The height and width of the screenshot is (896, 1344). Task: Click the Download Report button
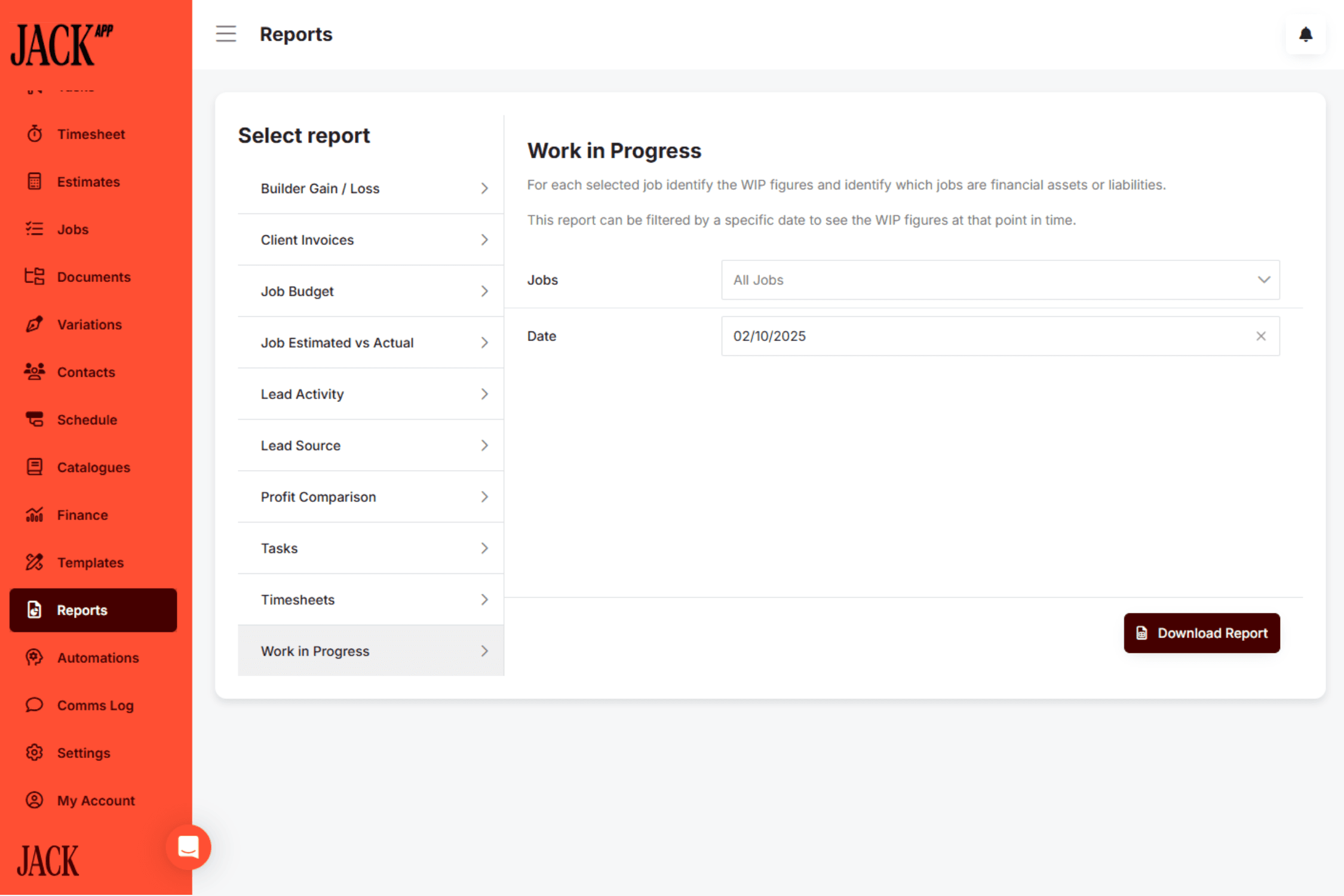[1201, 633]
